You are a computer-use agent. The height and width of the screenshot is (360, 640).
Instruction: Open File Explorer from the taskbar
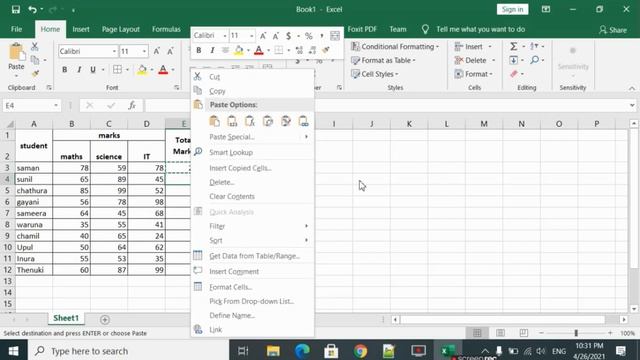pos(273,351)
